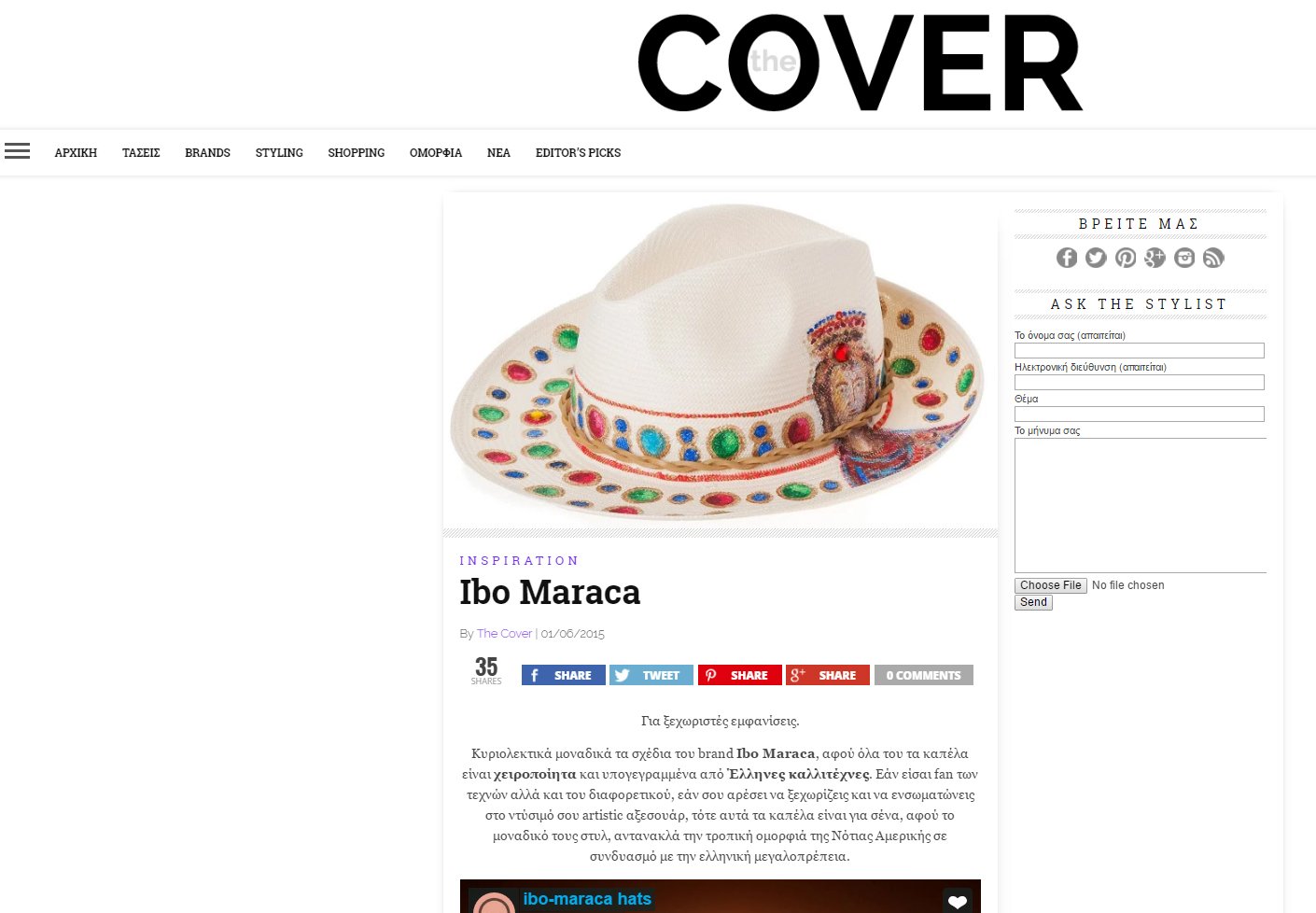1316x913 pixels.
Task: Share article on Facebook
Action: [x=564, y=675]
